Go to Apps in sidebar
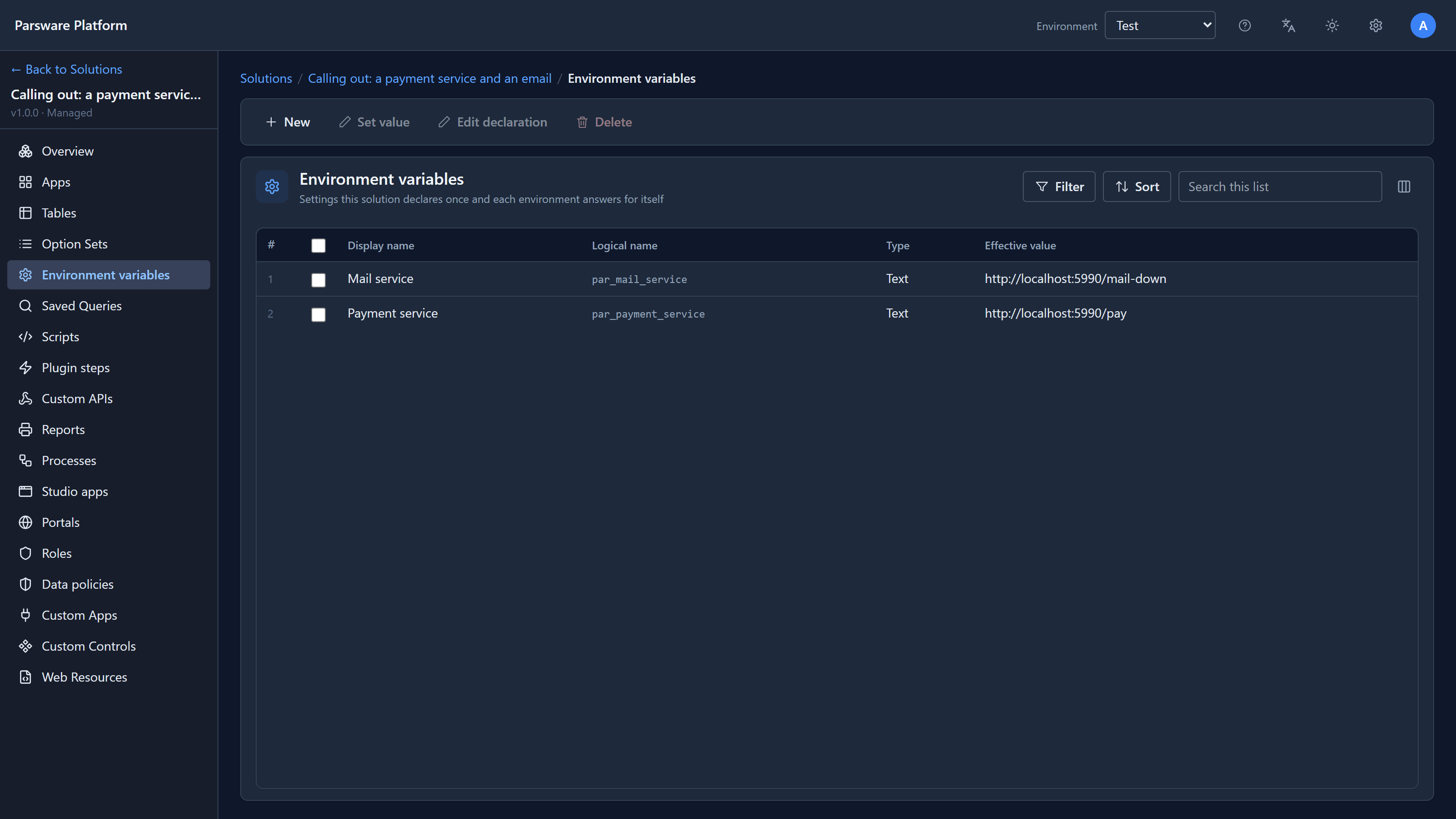This screenshot has width=1456, height=819. pos(109,182)
